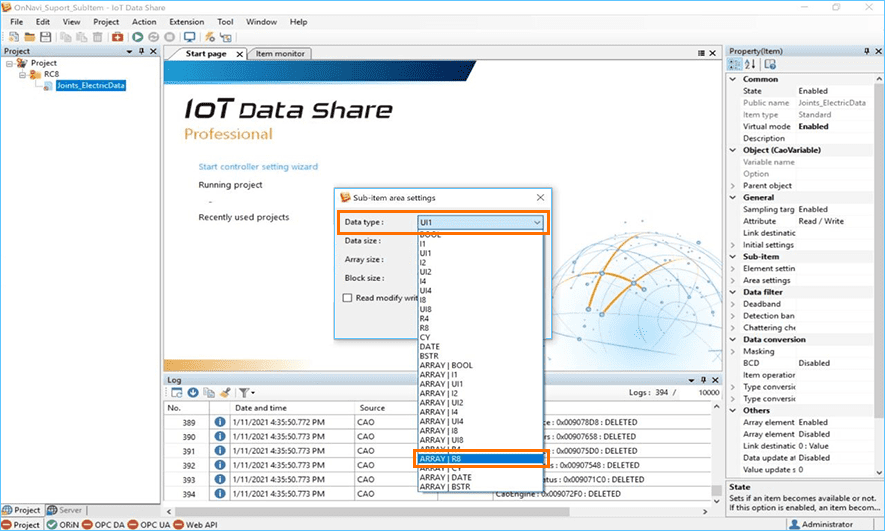Image resolution: width=885 pixels, height=531 pixels.
Task: Start the project with the green play icon
Action: pyautogui.click(x=137, y=37)
